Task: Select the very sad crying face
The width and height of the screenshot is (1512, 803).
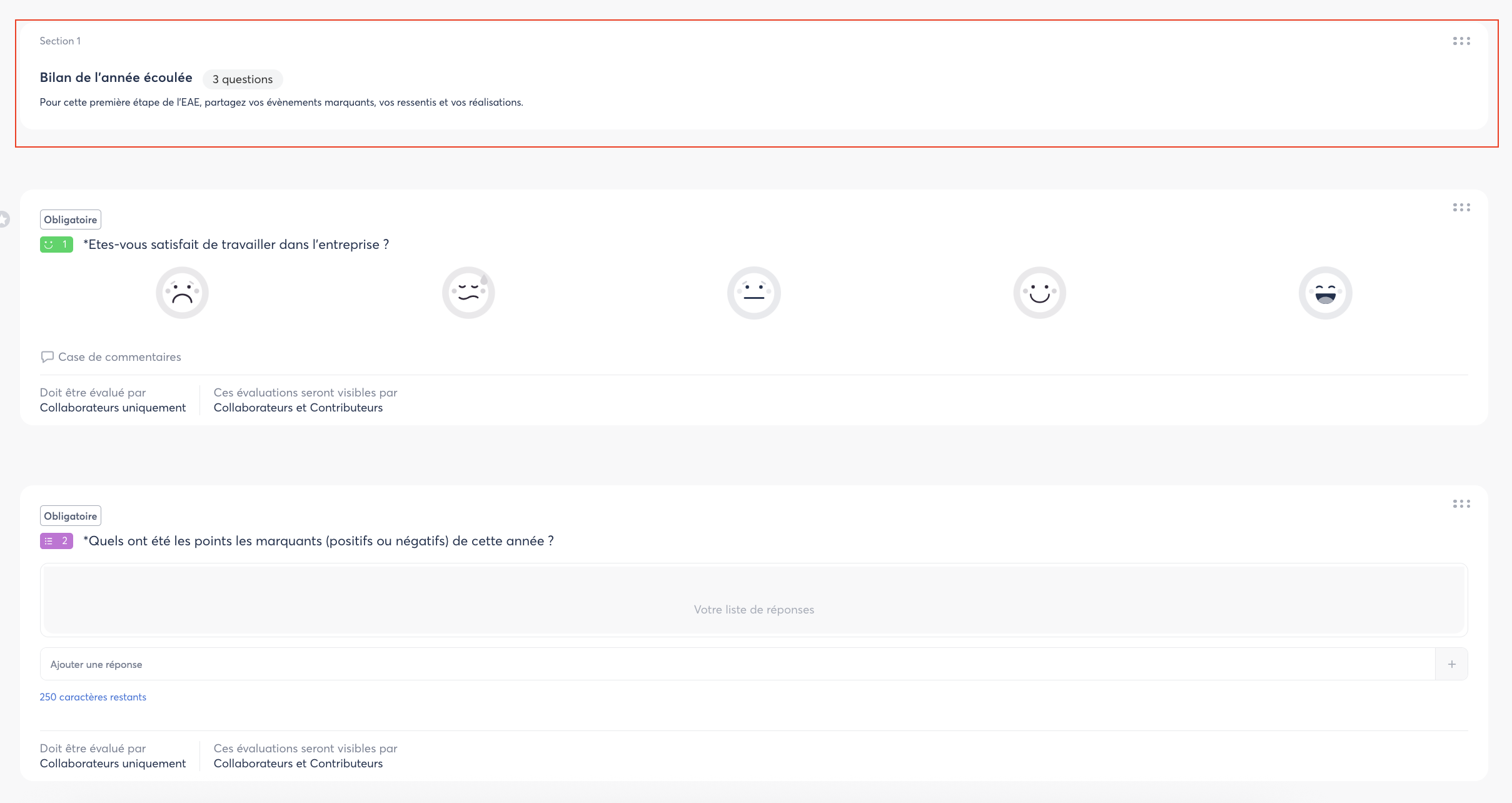Action: point(182,293)
